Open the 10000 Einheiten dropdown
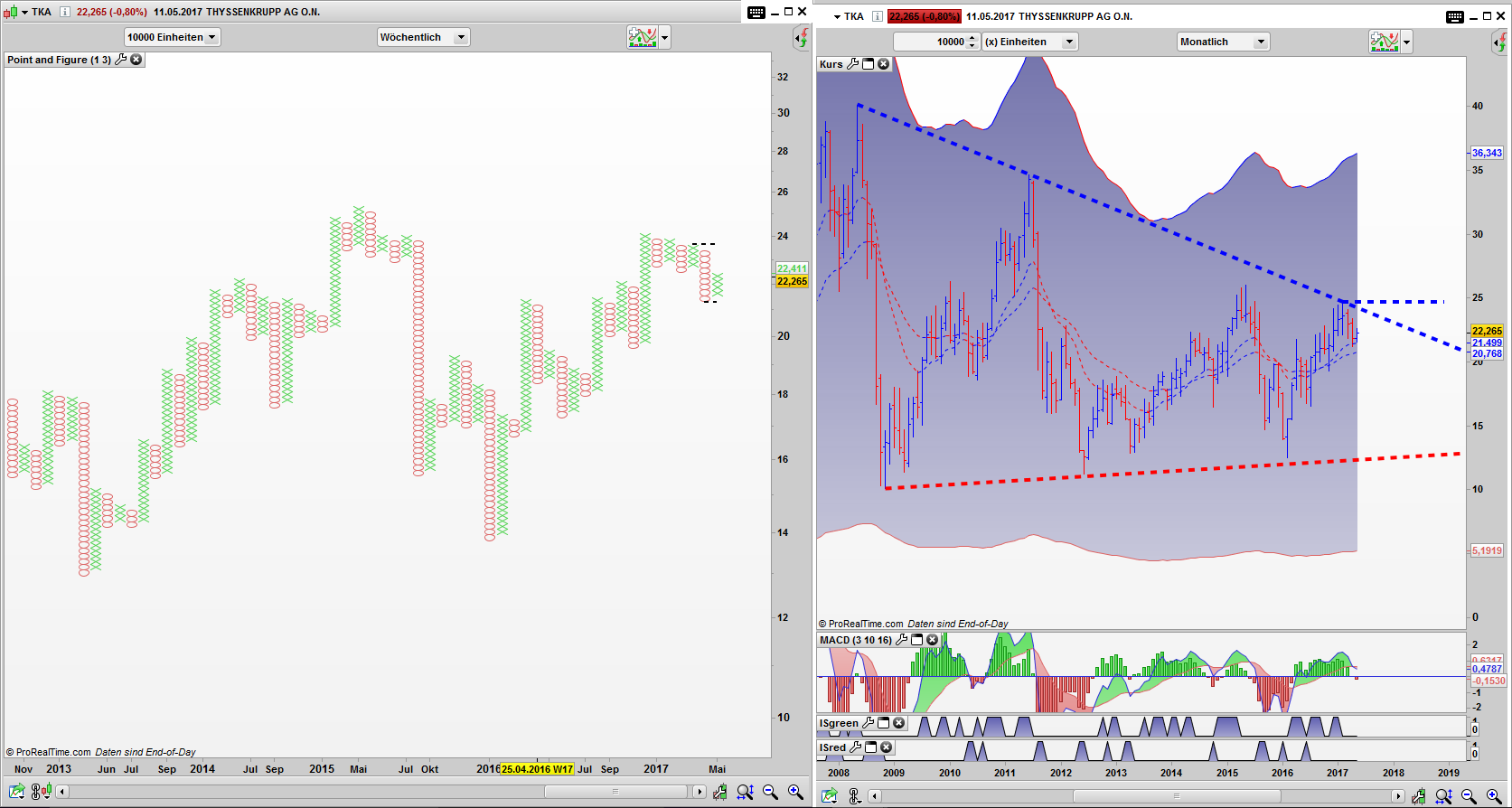The image size is (1512, 808). 172,37
